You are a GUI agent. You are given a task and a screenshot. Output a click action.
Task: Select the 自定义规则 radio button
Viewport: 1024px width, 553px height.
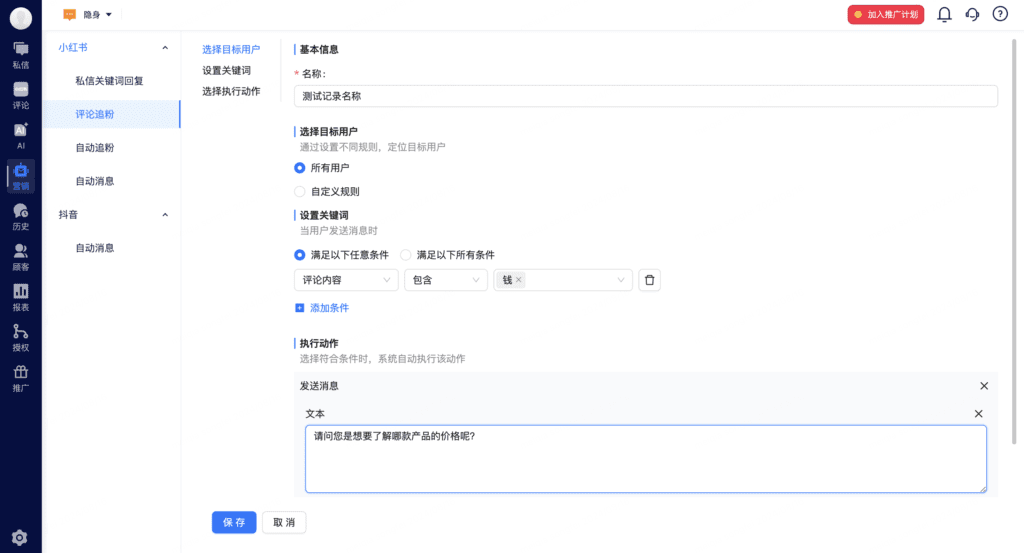point(300,191)
